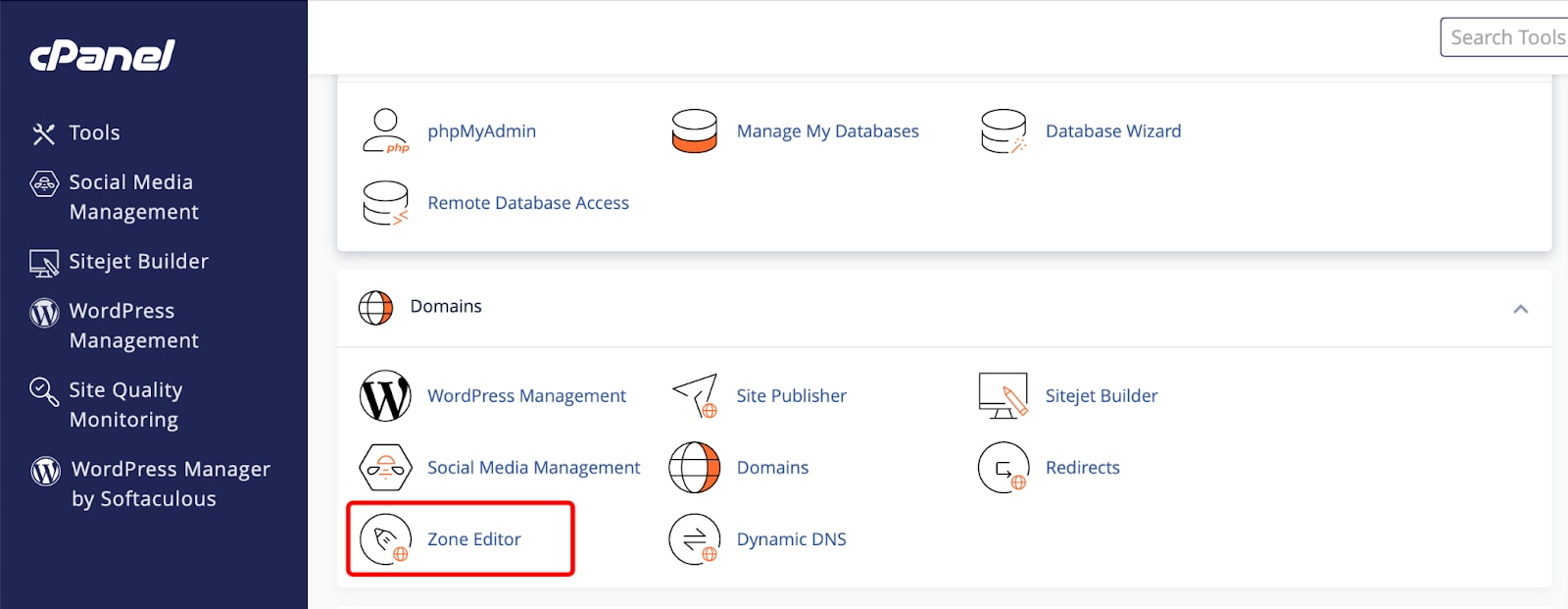Click the Redirects icon

click(1004, 468)
